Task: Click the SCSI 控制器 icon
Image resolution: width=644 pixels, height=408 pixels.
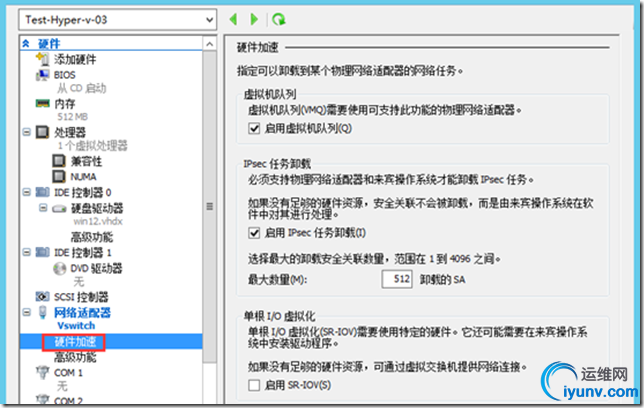Action: tap(43, 296)
